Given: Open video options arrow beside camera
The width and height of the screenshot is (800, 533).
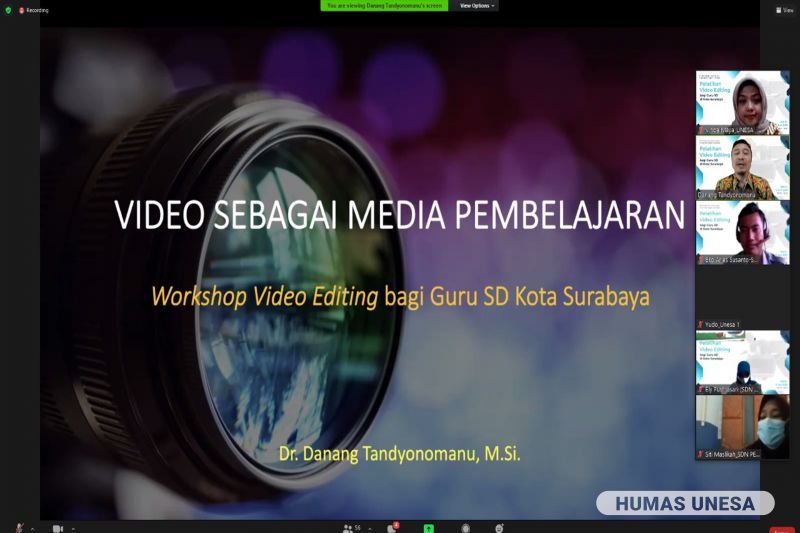Looking at the screenshot, I should [73, 529].
